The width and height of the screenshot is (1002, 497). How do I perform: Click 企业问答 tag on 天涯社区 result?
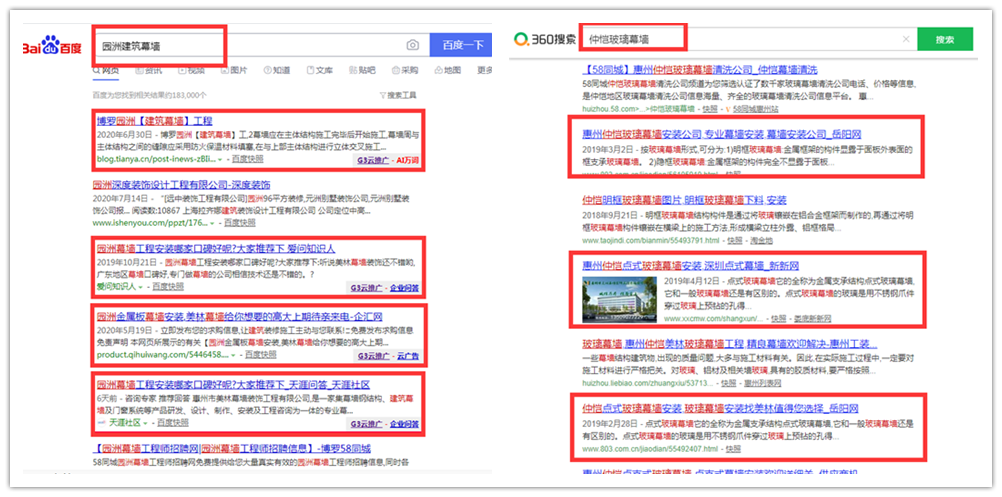(x=404, y=424)
